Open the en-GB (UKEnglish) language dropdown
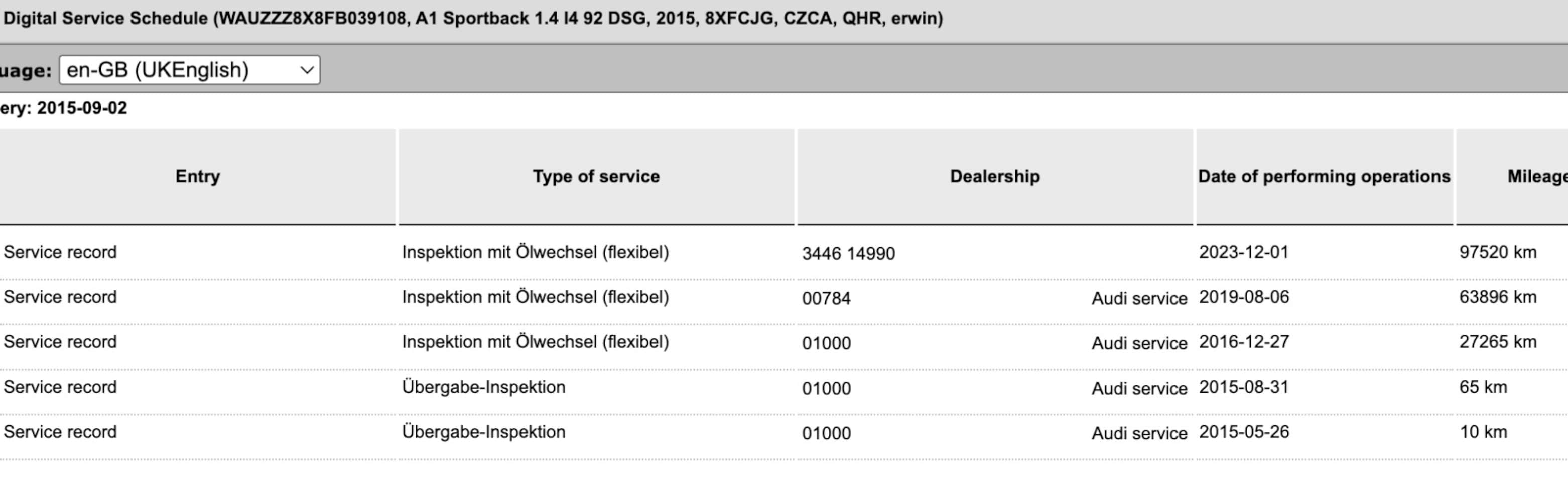This screenshot has width=1568, height=482. click(189, 70)
